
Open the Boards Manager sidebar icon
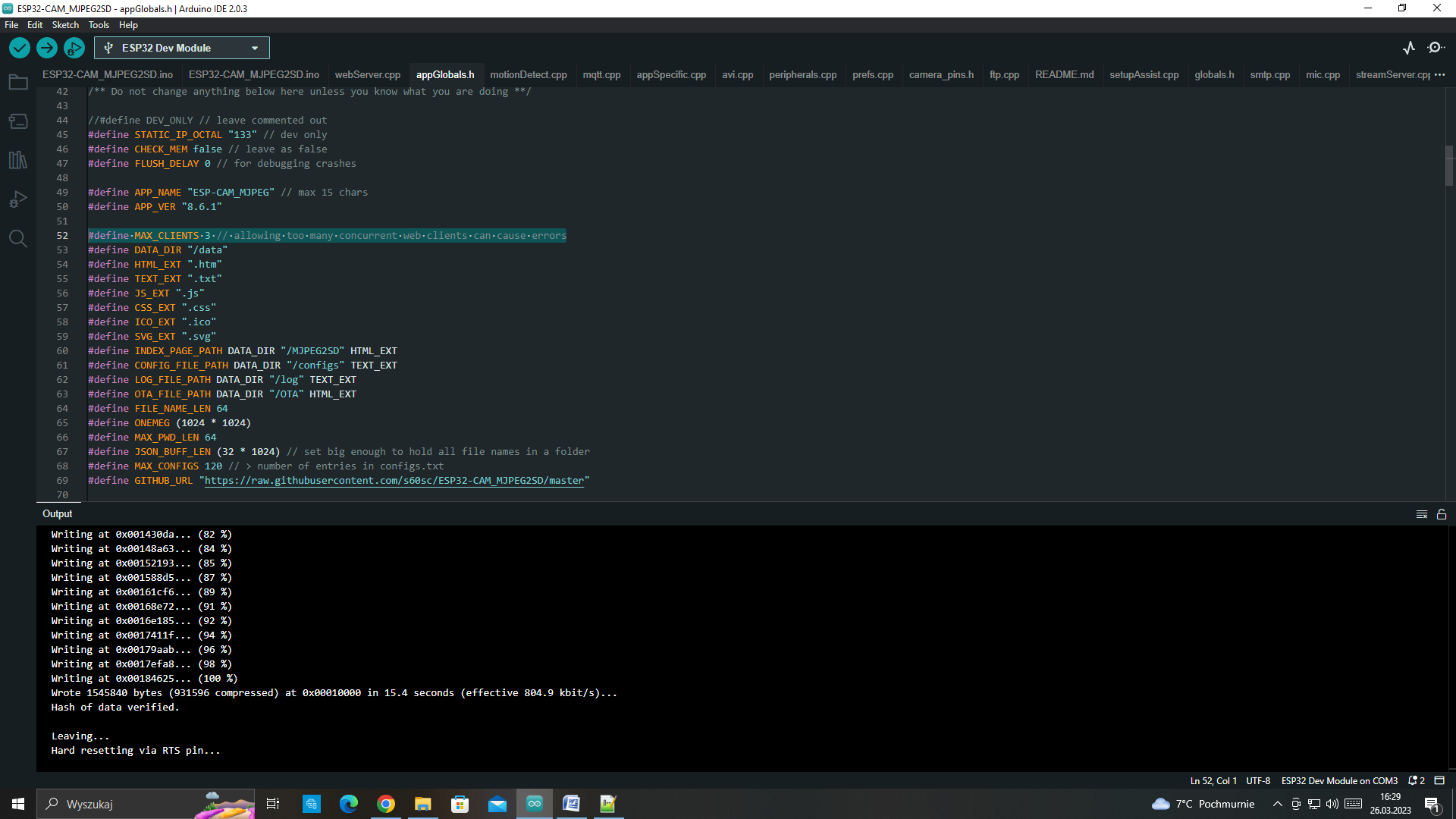tap(18, 121)
